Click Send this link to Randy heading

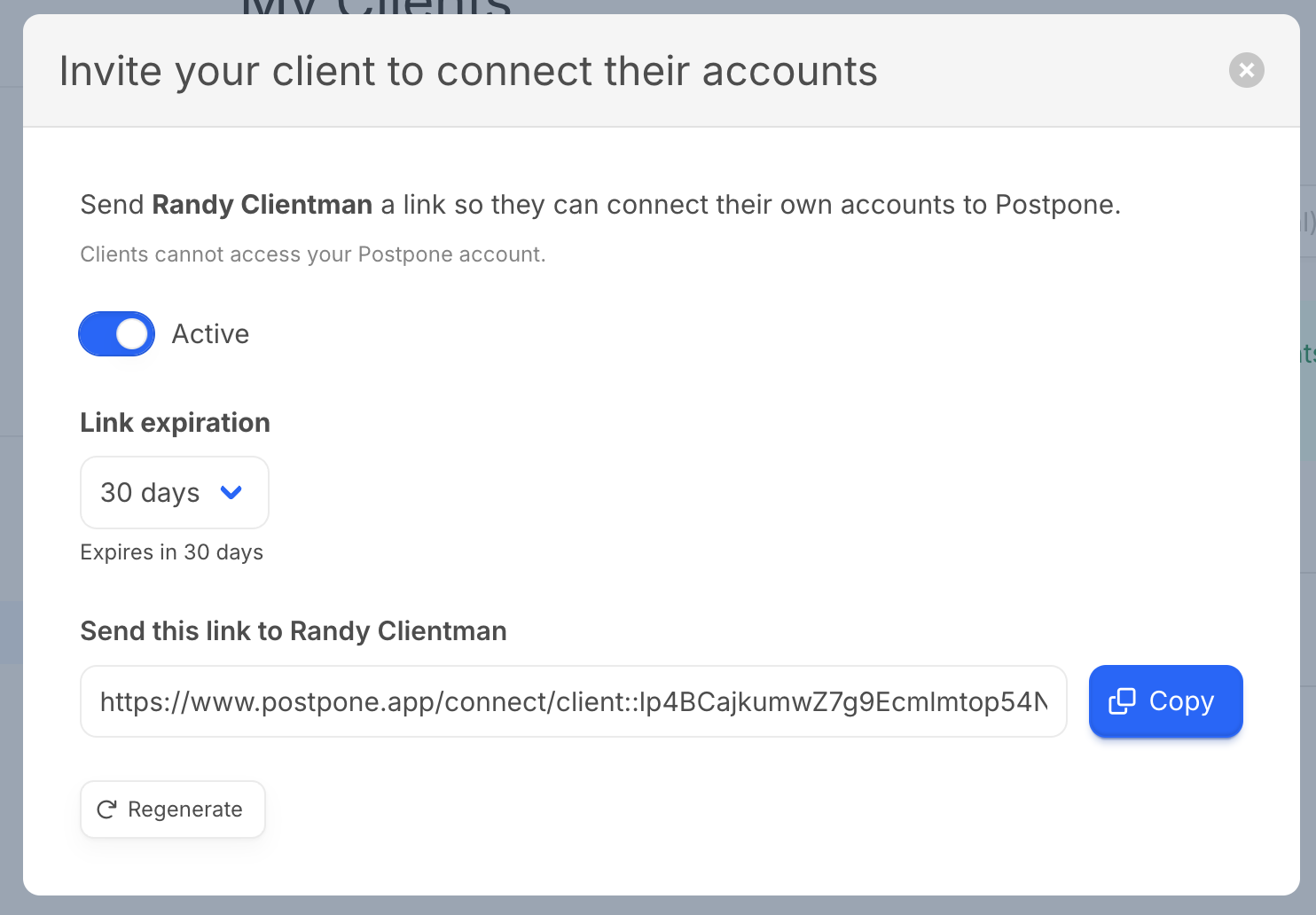294,631
